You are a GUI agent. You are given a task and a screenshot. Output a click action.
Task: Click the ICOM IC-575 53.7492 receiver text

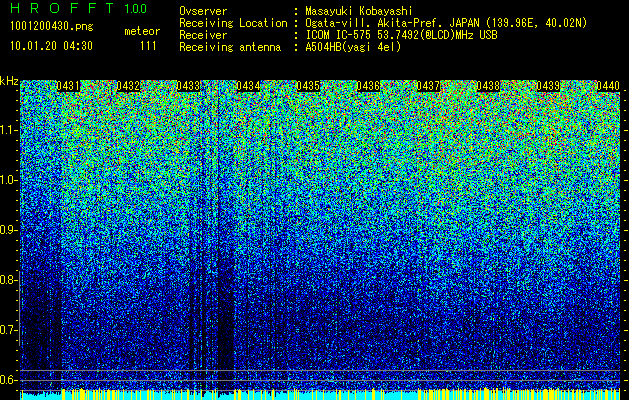[x=401, y=35]
